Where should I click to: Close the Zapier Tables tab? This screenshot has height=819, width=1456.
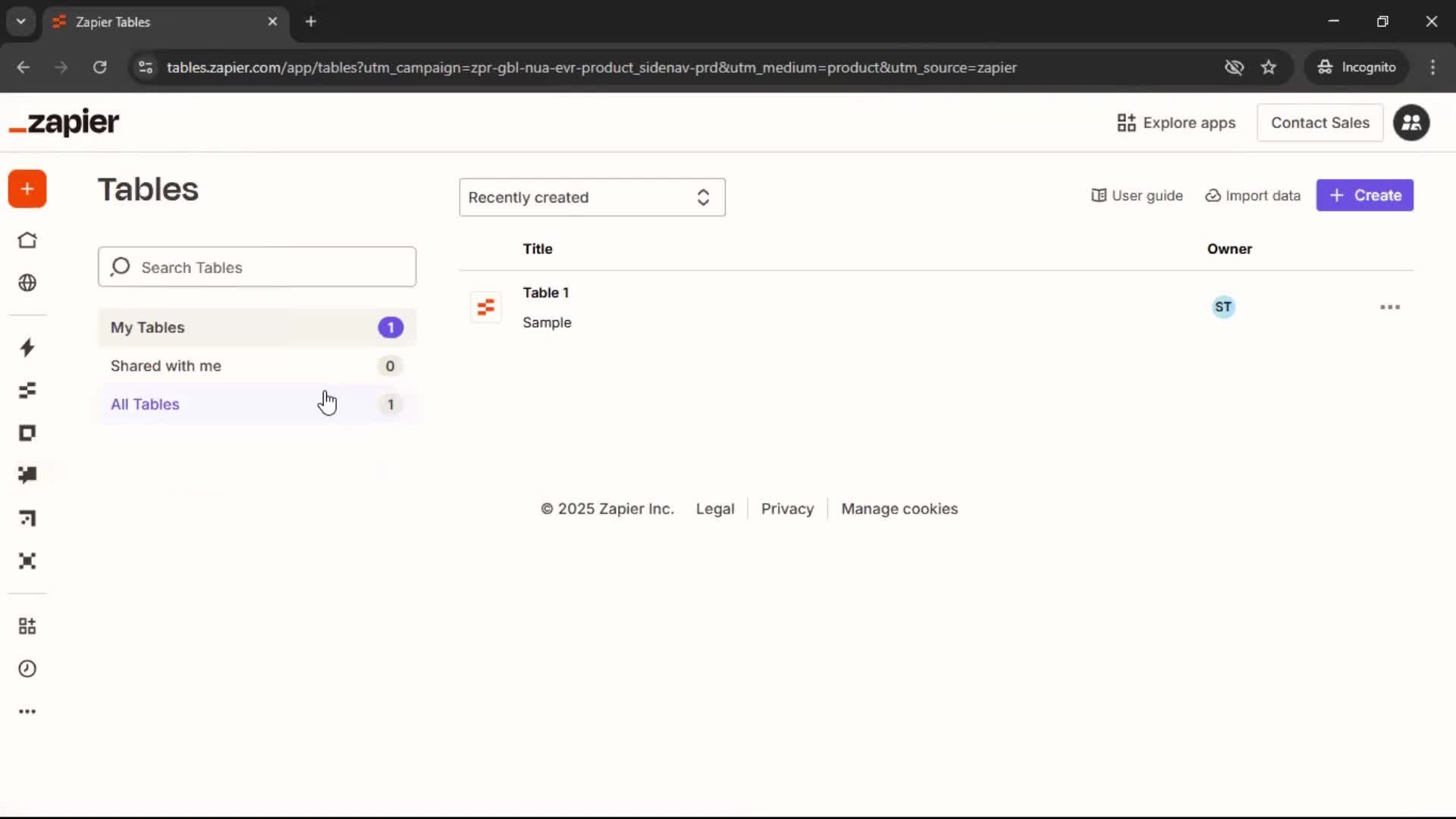pyautogui.click(x=272, y=22)
